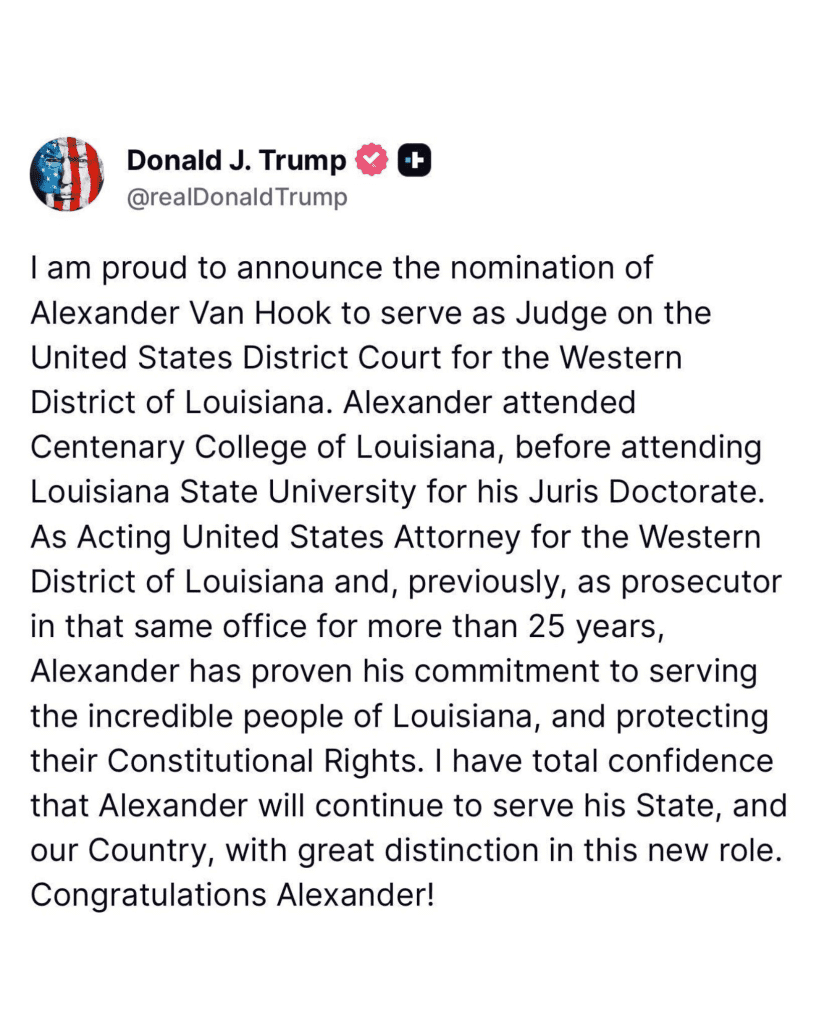Open the Donald J. Trump display name
This screenshot has width=819, height=1024.
236,160
